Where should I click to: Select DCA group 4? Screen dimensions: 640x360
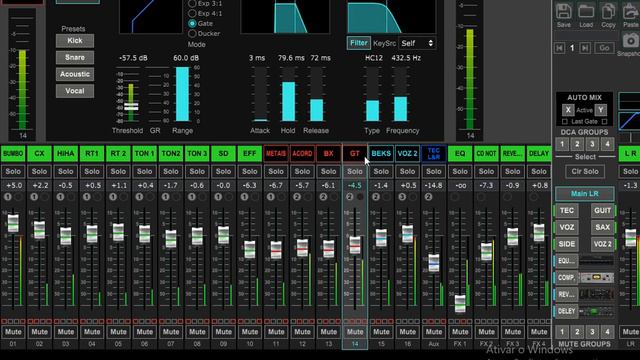click(x=607, y=144)
